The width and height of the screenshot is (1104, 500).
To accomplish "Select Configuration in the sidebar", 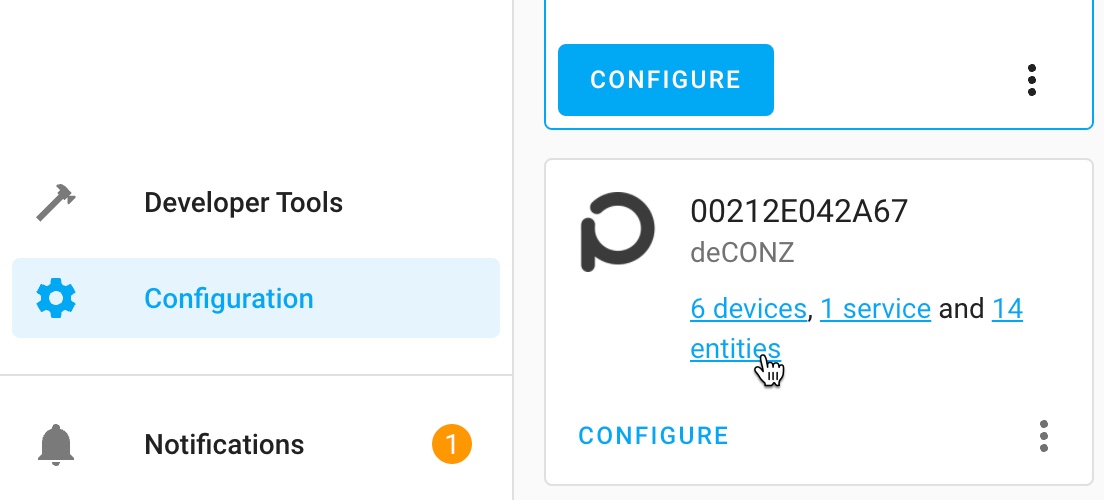I will [x=228, y=298].
